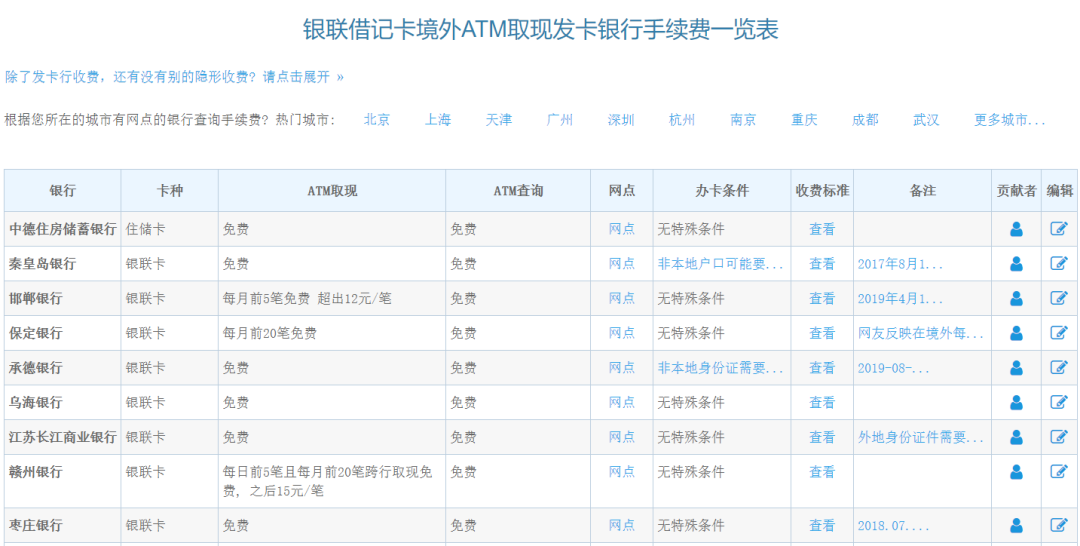
Task: Open remark 2017年8月1... for 秦皇岛银行
Action: [900, 264]
